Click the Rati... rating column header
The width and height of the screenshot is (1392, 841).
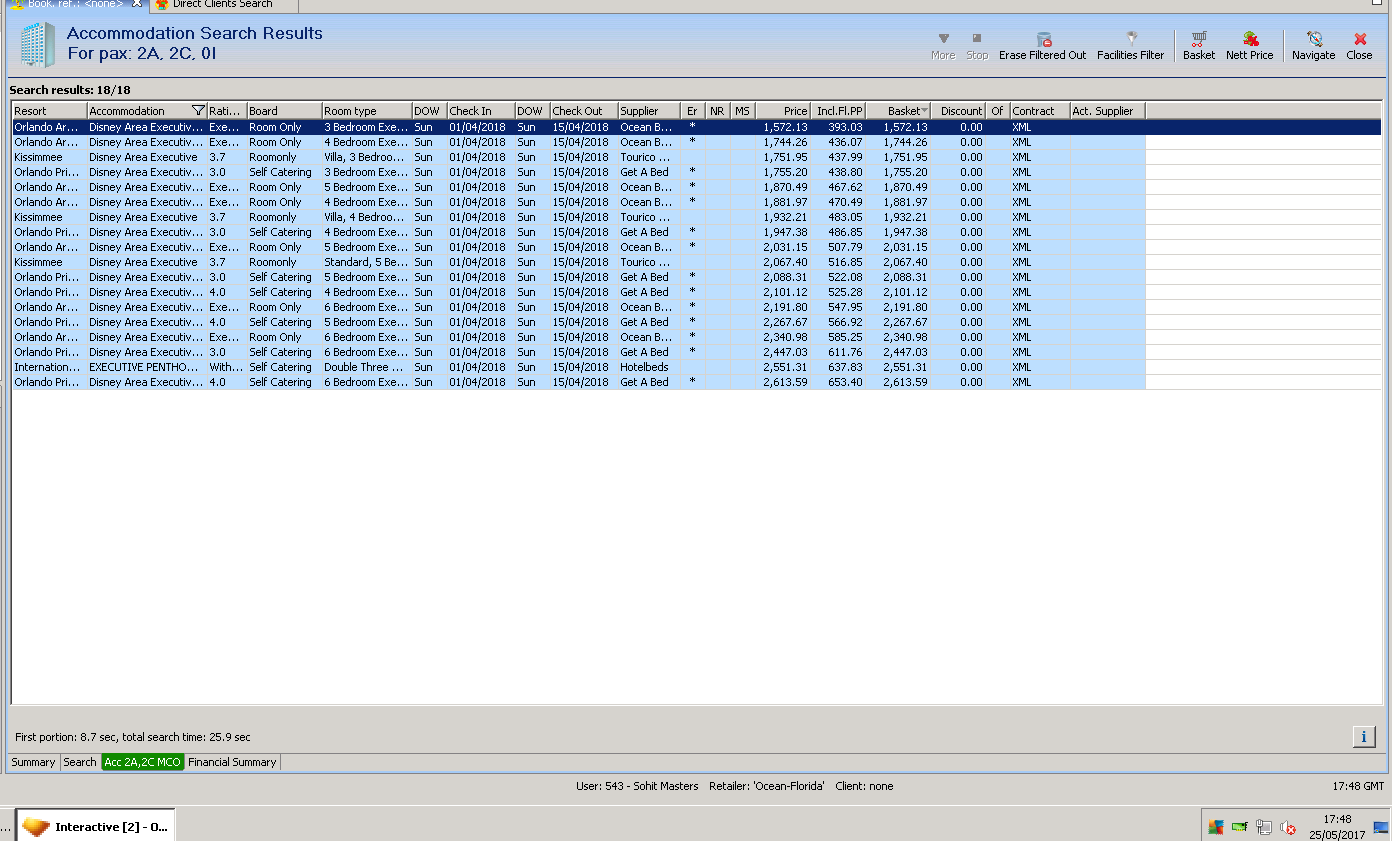coord(227,111)
